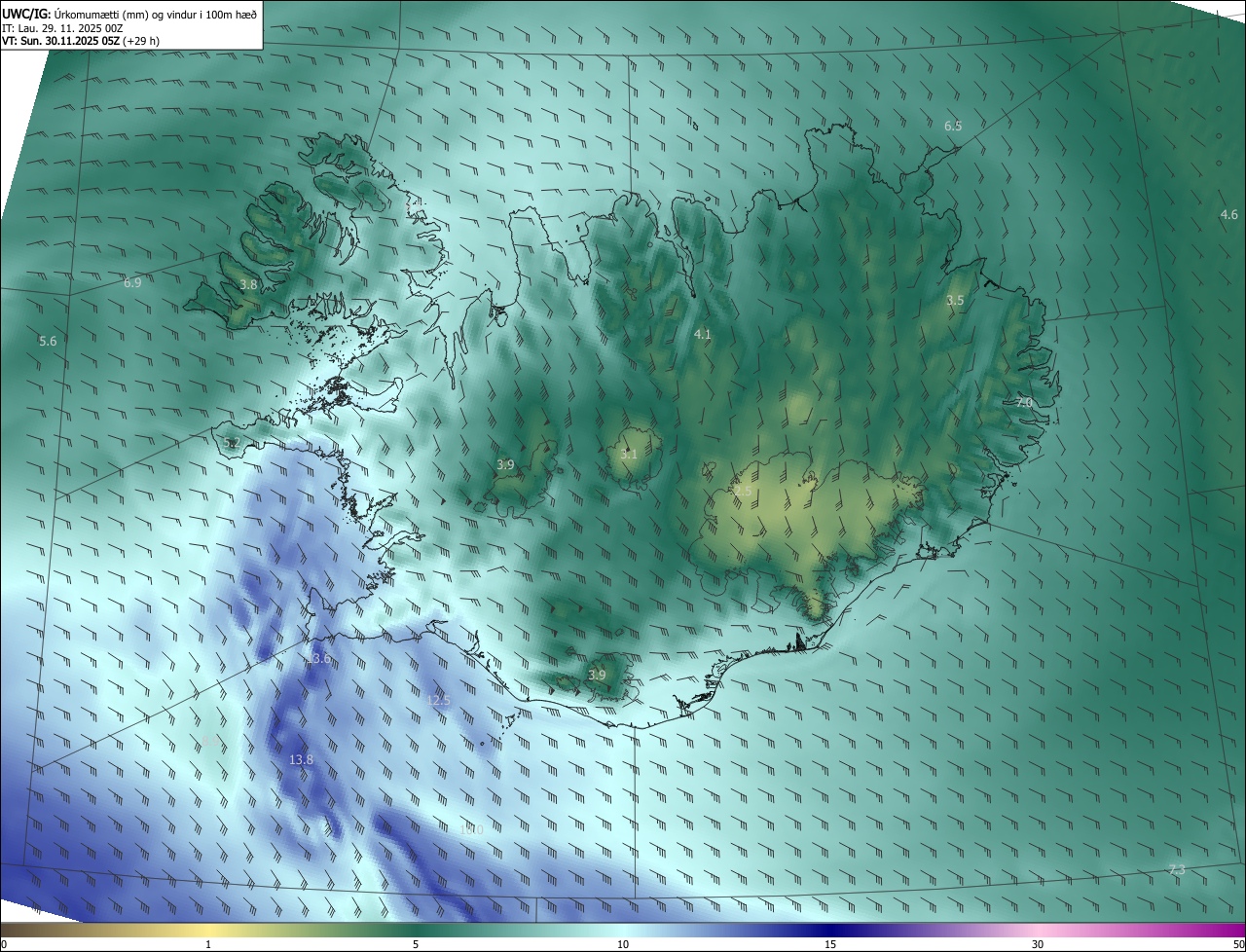Image resolution: width=1246 pixels, height=952 pixels.
Task: Click the 7.3 value label on the map
Action: [x=1177, y=870]
